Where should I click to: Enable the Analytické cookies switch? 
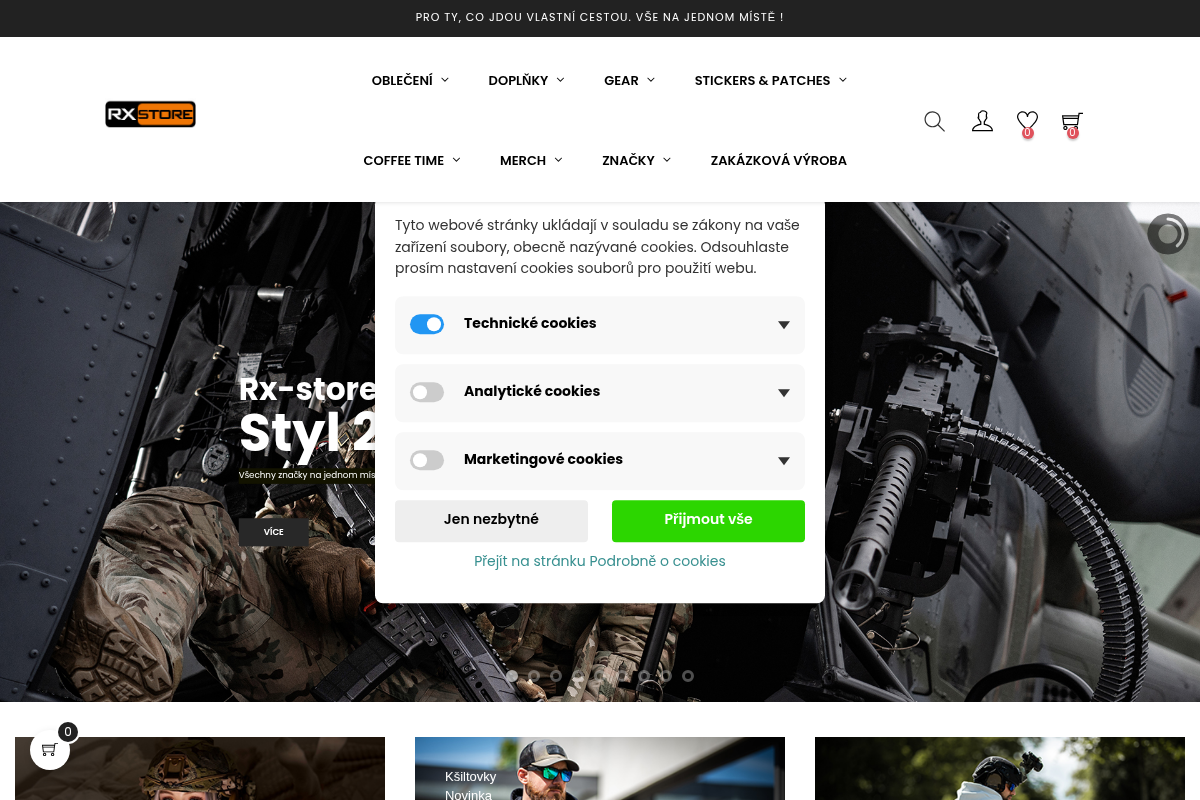click(427, 392)
